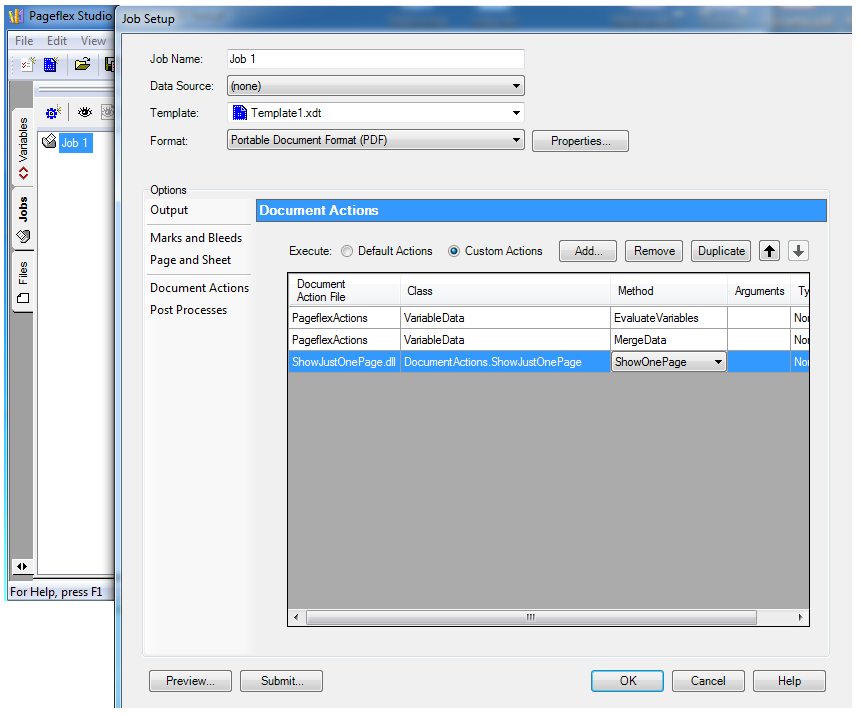Click the eye preview icon in Jobs panel
Screen dimensions: 861x715
[84, 112]
